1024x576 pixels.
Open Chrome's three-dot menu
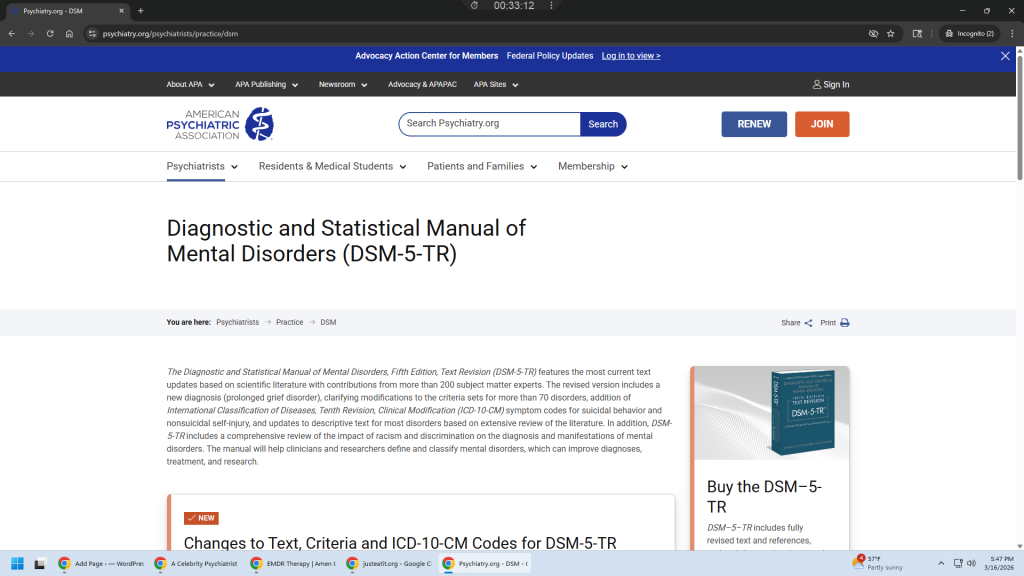[1012, 33]
